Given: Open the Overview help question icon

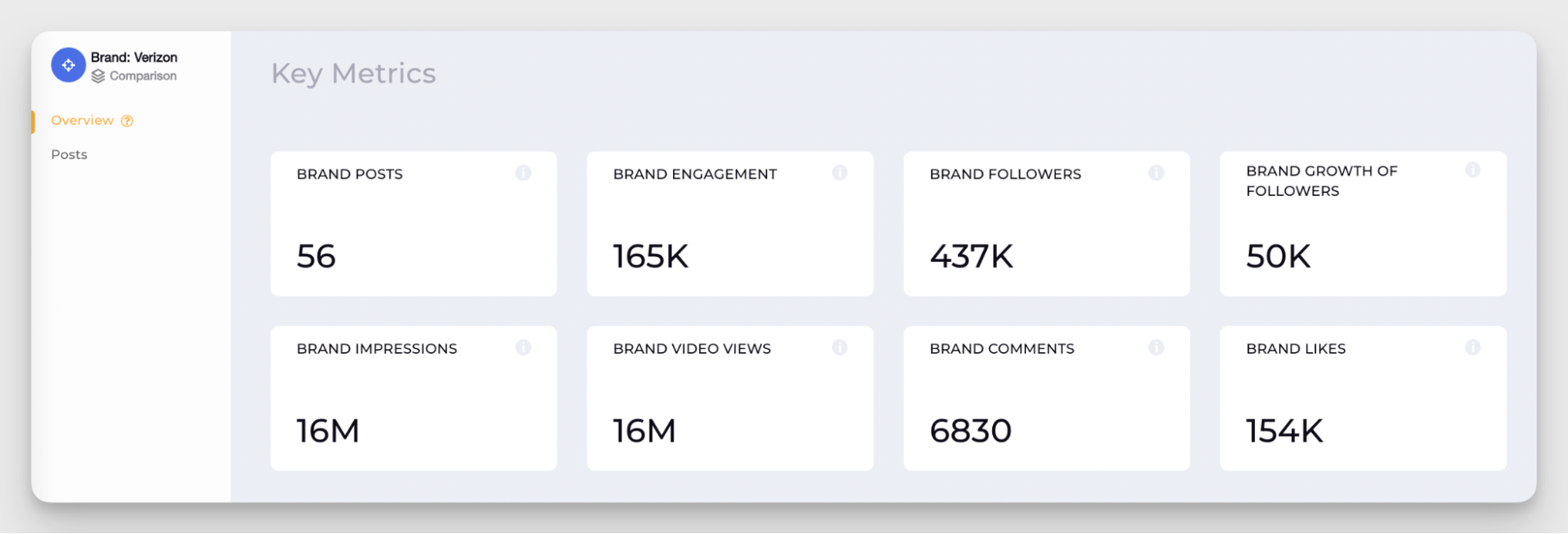Looking at the screenshot, I should (127, 121).
